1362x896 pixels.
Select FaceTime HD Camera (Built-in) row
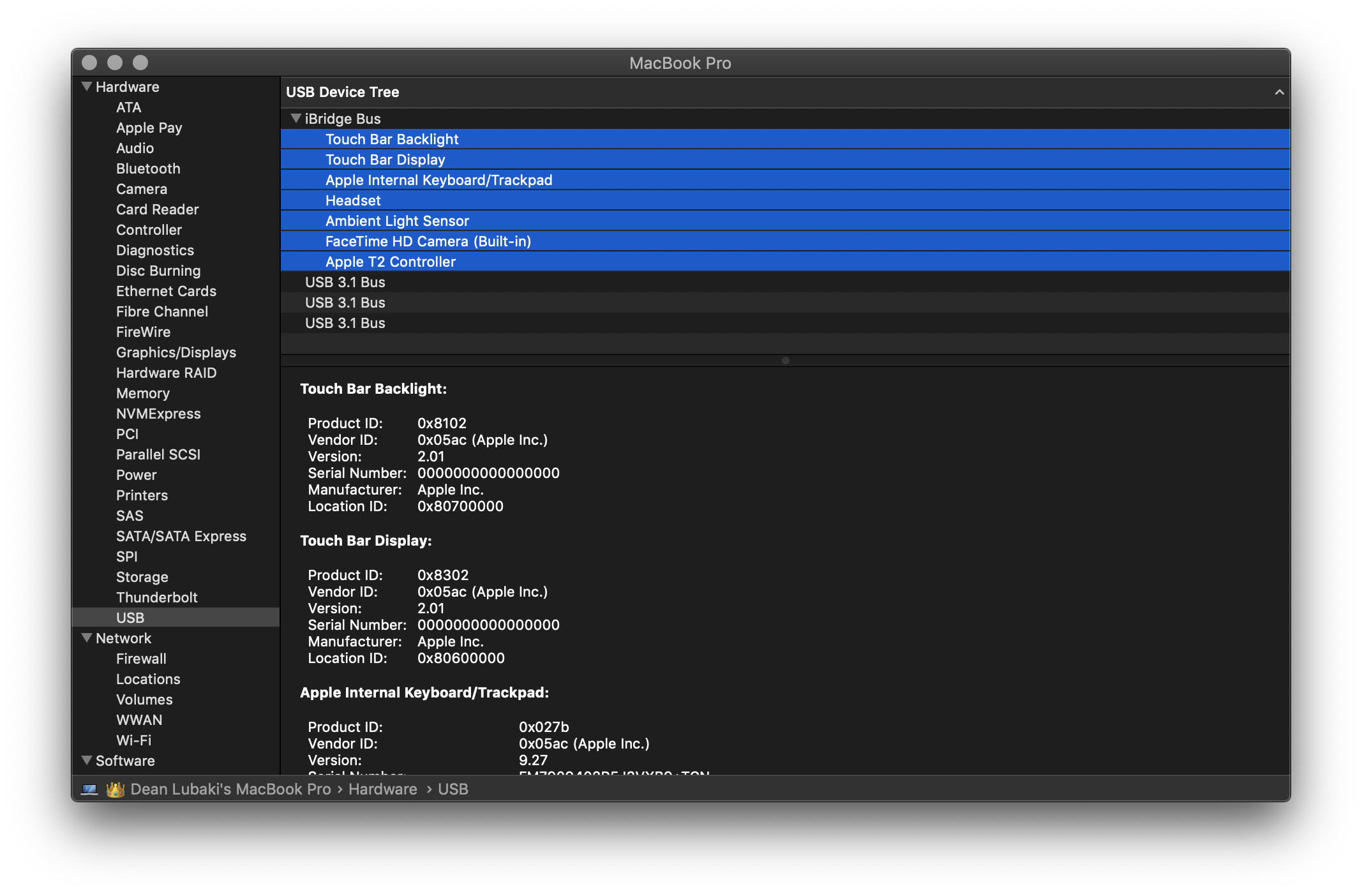click(x=785, y=241)
